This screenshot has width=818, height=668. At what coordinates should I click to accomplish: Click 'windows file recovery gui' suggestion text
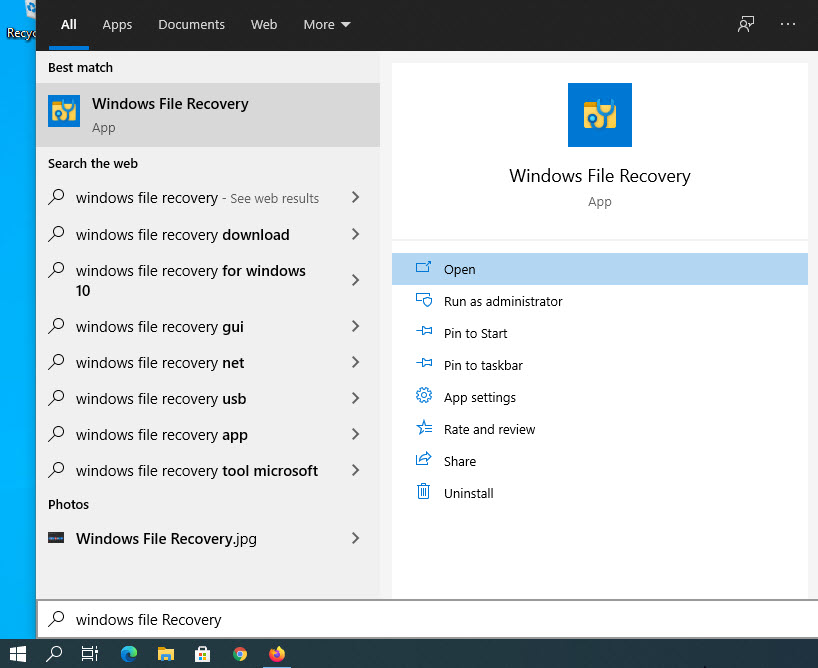click(x=160, y=327)
